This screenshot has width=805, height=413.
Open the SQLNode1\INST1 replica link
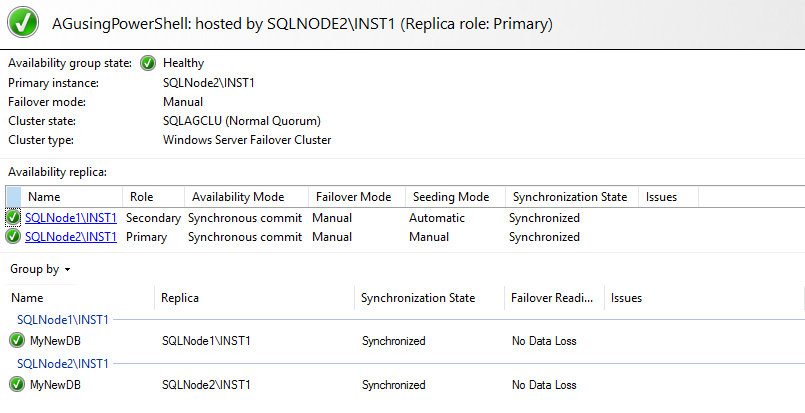point(71,217)
